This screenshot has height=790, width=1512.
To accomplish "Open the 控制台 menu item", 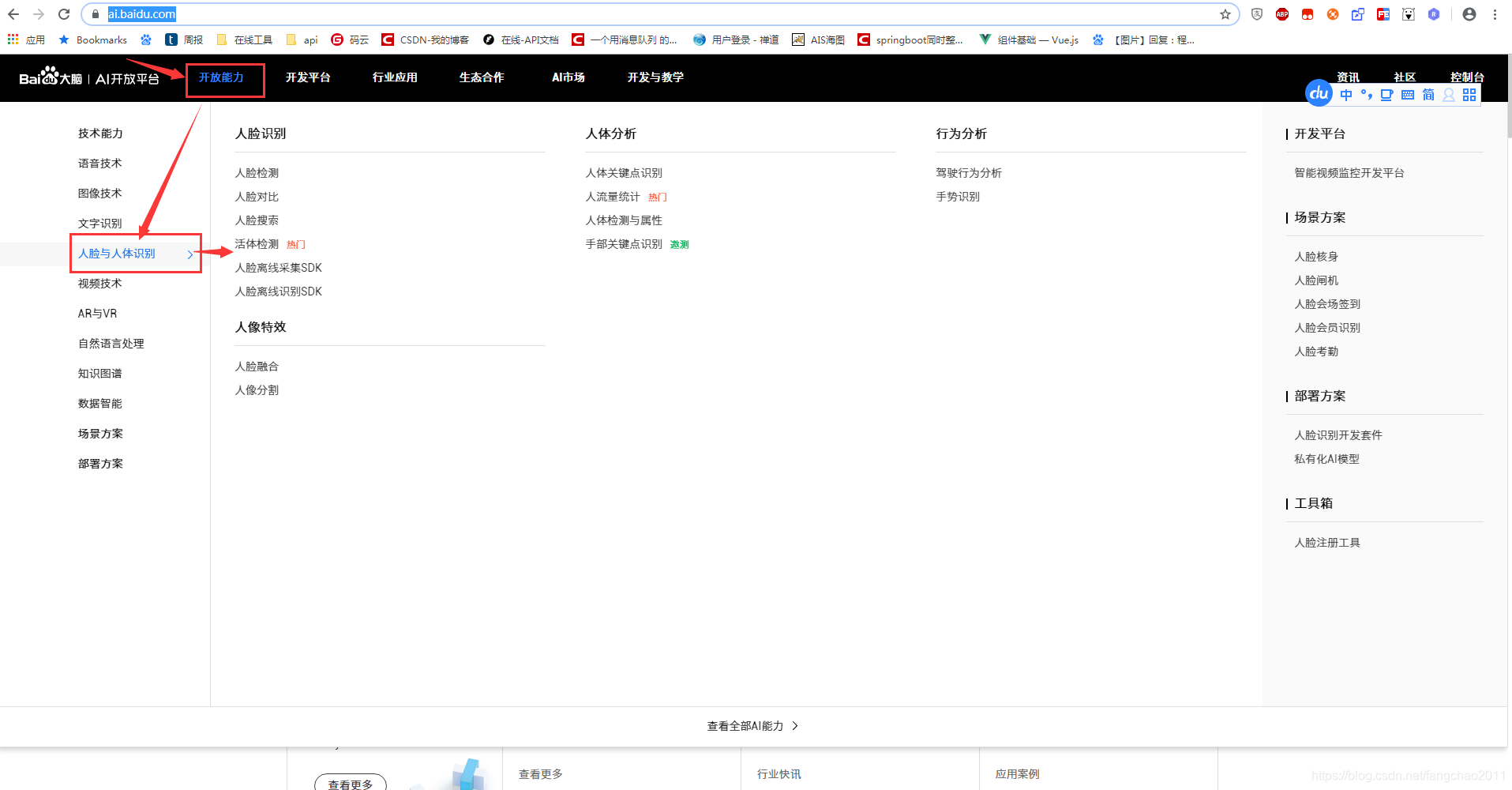I will [x=1466, y=77].
